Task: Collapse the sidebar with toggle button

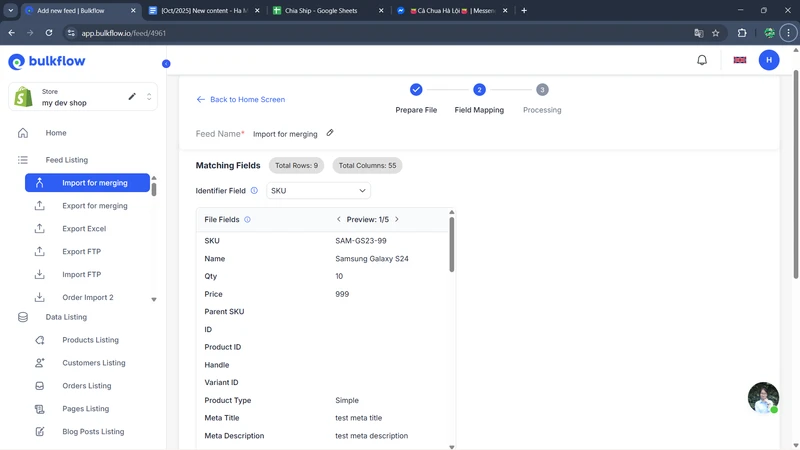Action: (166, 63)
